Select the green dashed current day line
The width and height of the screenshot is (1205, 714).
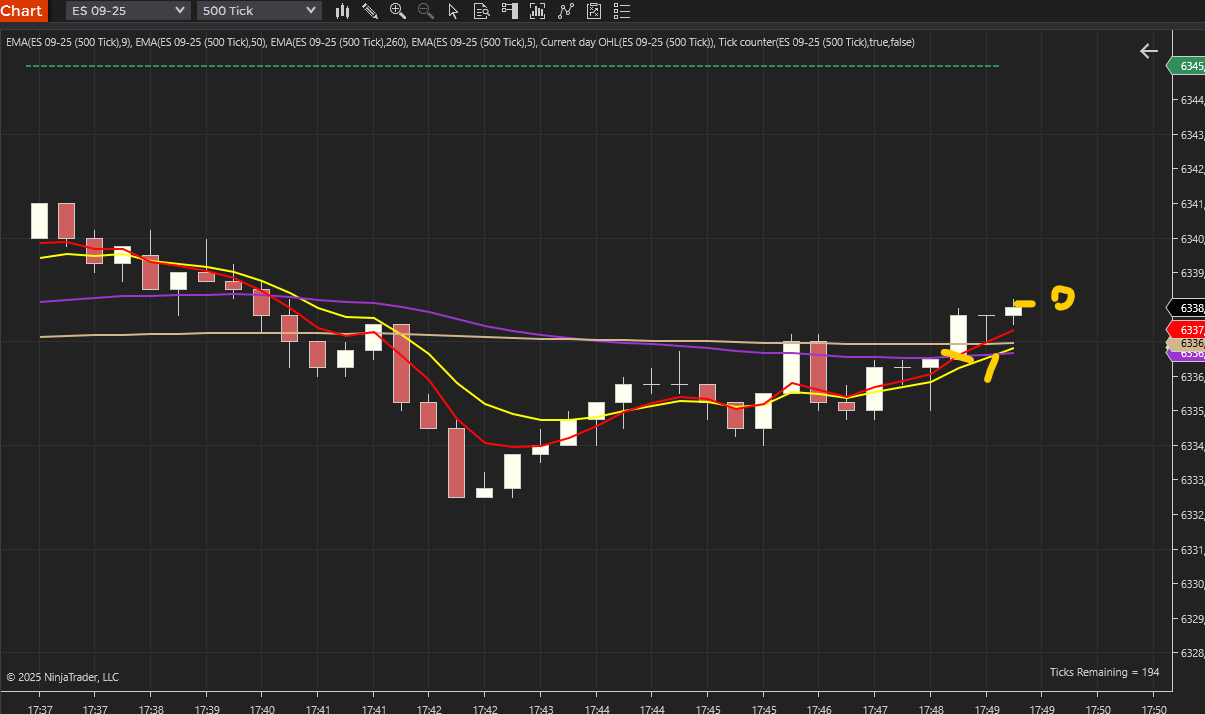(x=512, y=66)
